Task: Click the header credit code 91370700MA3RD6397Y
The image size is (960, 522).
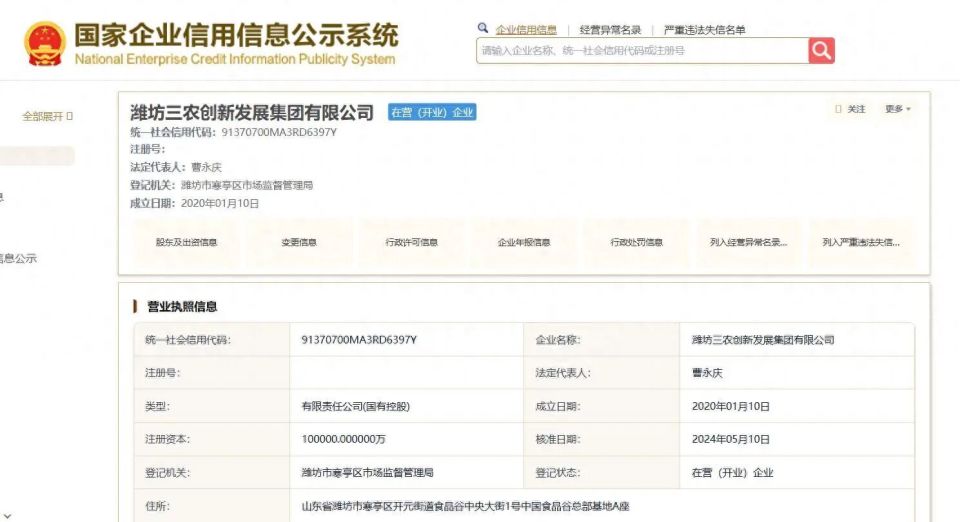Action: pos(279,132)
